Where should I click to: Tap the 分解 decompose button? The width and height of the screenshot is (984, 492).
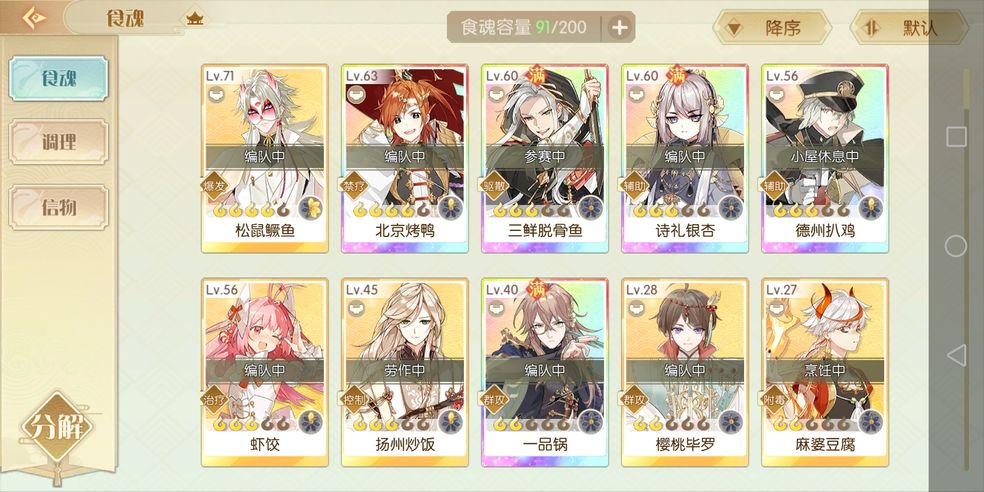pyautogui.click(x=57, y=427)
